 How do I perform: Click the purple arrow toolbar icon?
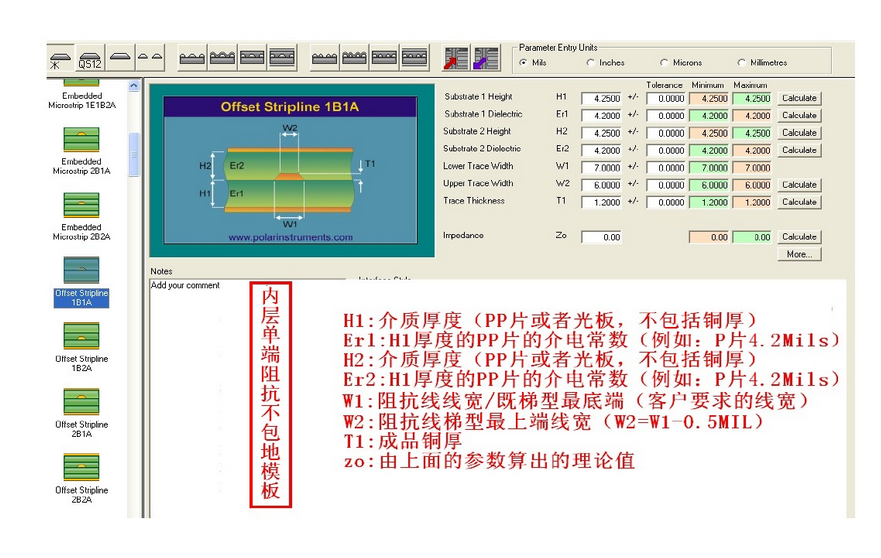[485, 58]
